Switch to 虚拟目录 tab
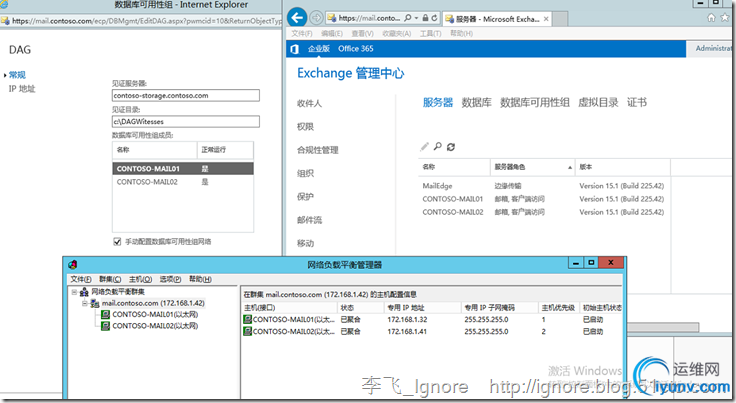This screenshot has height=403, width=736. 598,102
